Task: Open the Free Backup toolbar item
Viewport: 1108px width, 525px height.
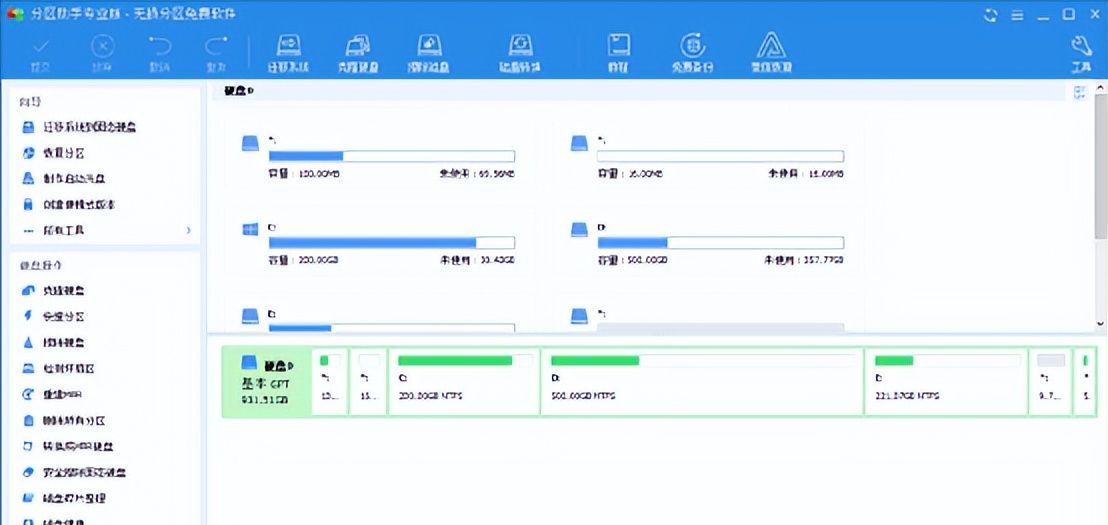Action: (692, 54)
